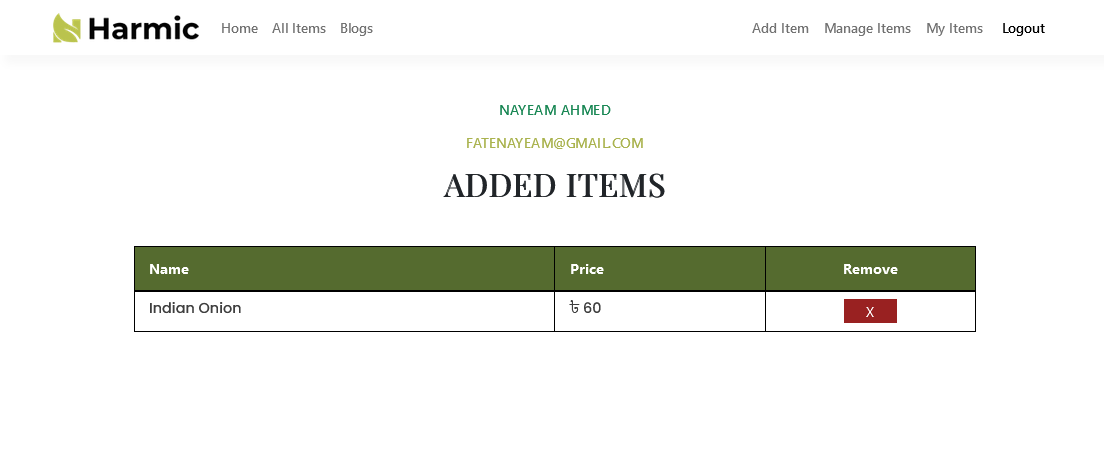Click the Added Items heading
The width and height of the screenshot is (1104, 466).
pos(555,186)
